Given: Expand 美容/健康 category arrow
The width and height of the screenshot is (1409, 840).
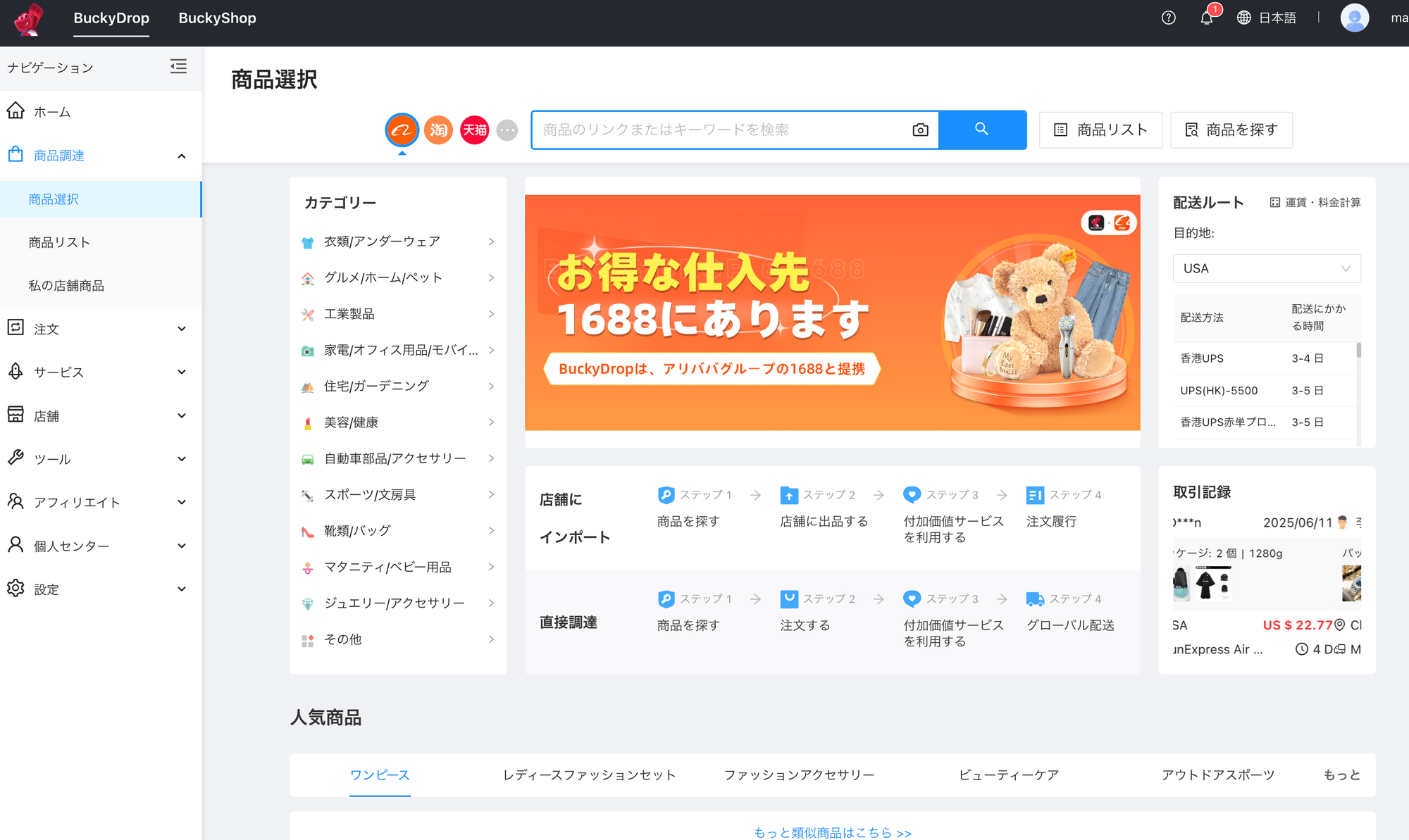Looking at the screenshot, I should [x=491, y=422].
